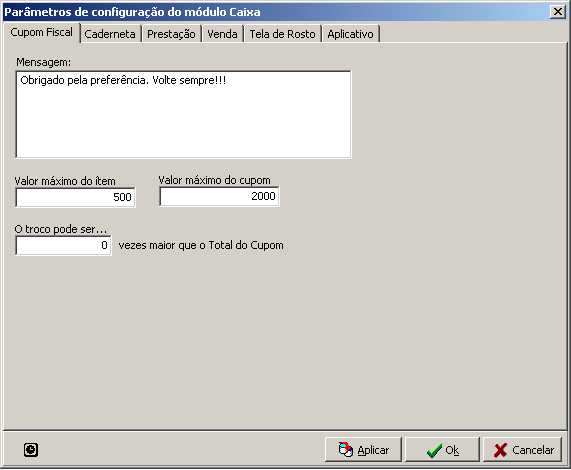Open the Aplicativo tab
This screenshot has width=571, height=470.
point(350,34)
